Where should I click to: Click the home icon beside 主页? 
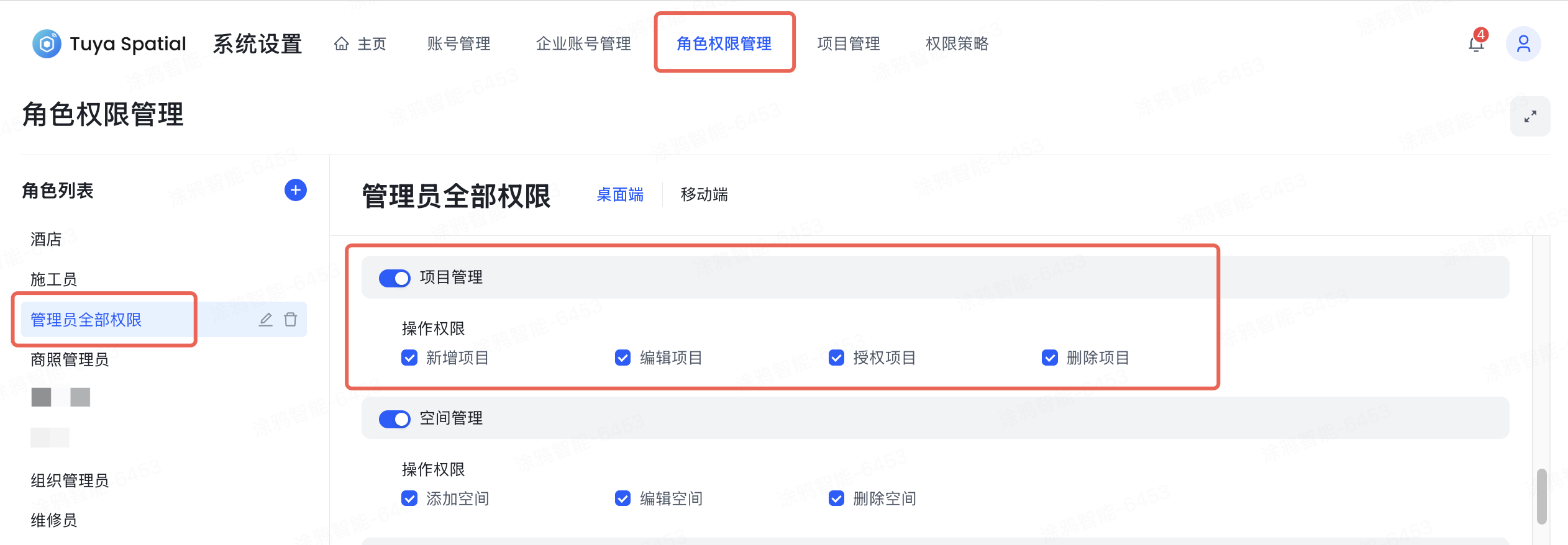coord(342,43)
